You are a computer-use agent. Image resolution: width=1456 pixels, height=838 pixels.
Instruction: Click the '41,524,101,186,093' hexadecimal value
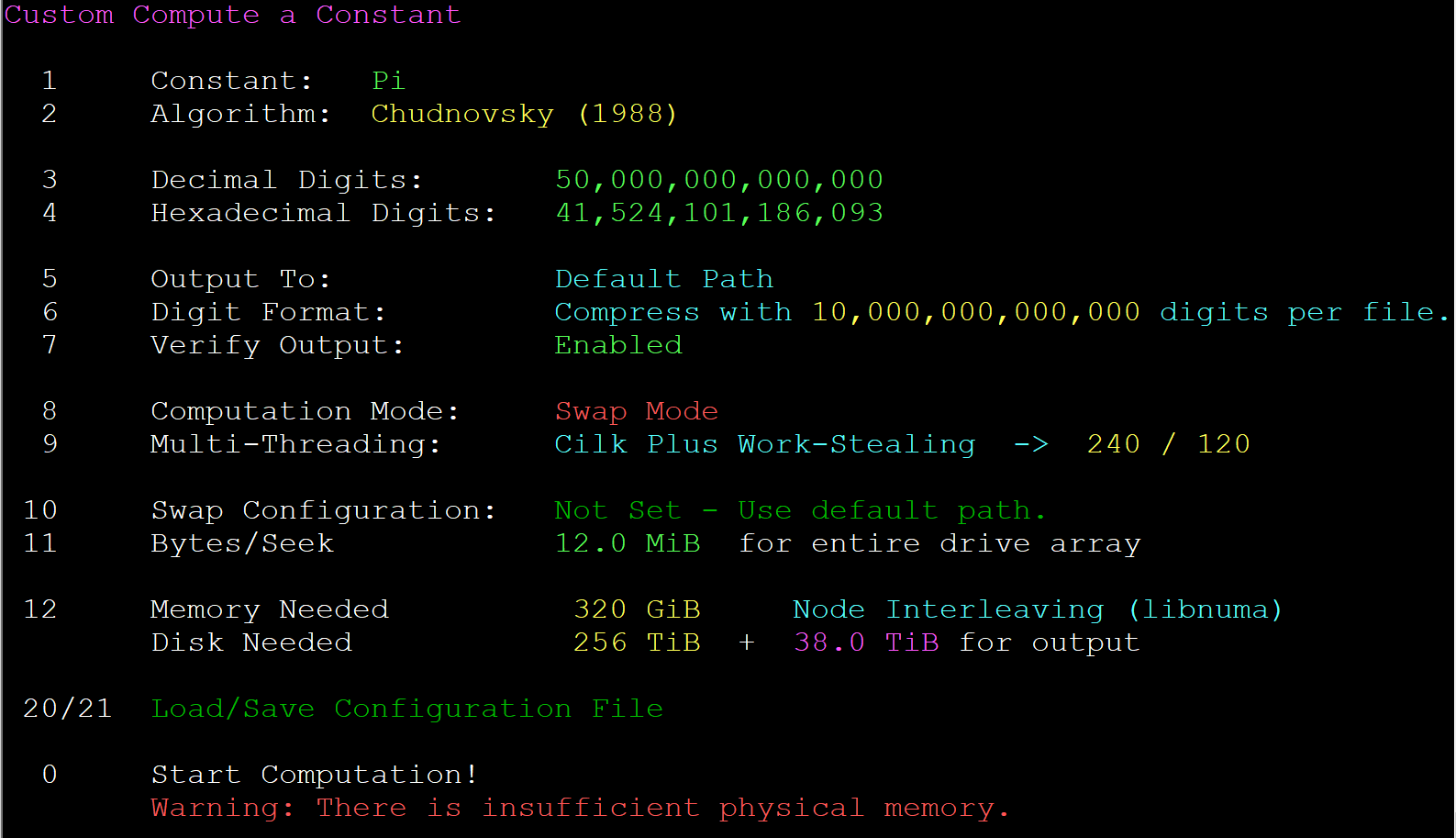point(719,213)
